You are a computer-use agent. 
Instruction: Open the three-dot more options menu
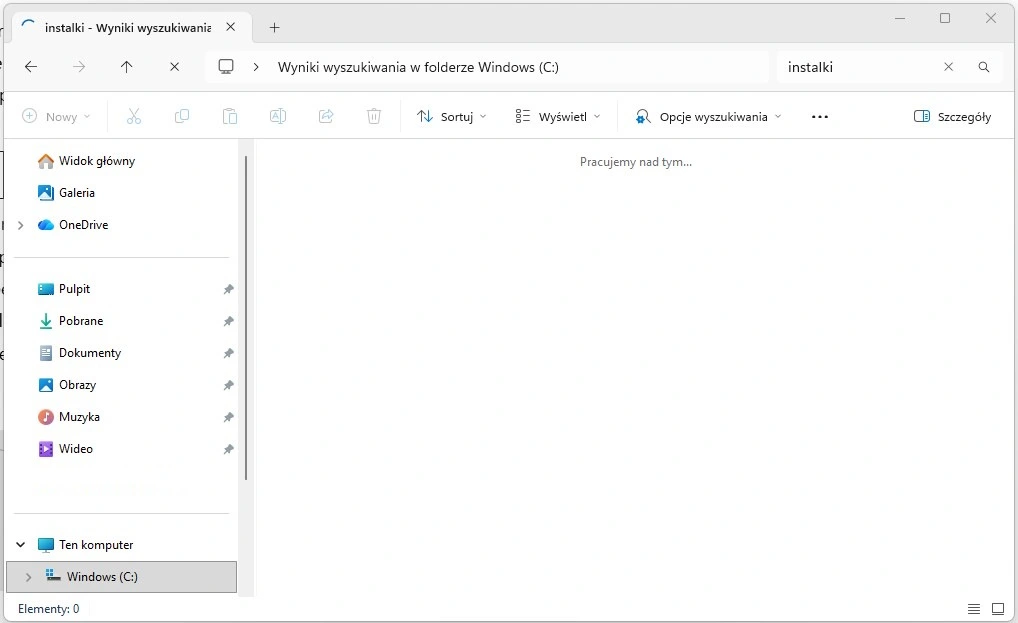click(x=820, y=117)
